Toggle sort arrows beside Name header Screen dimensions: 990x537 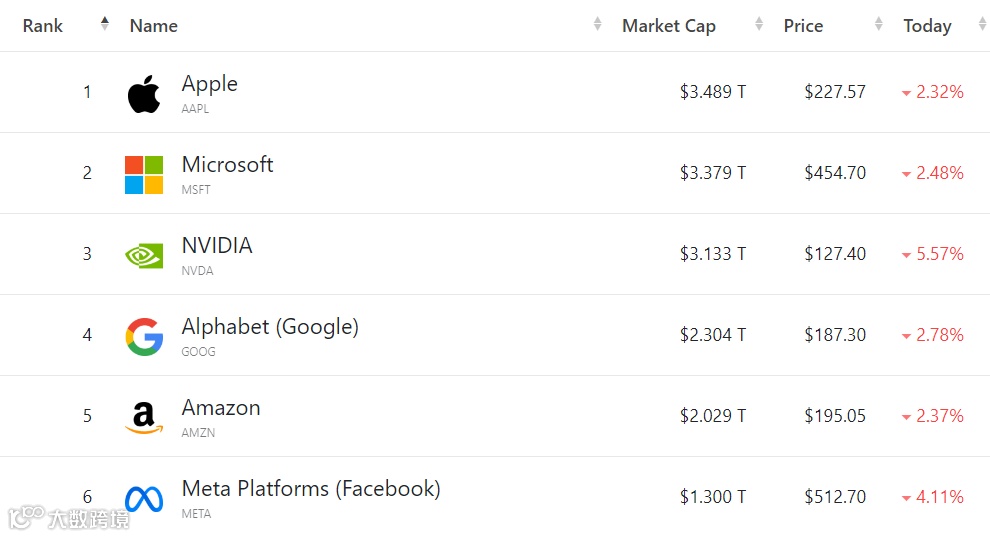598,24
